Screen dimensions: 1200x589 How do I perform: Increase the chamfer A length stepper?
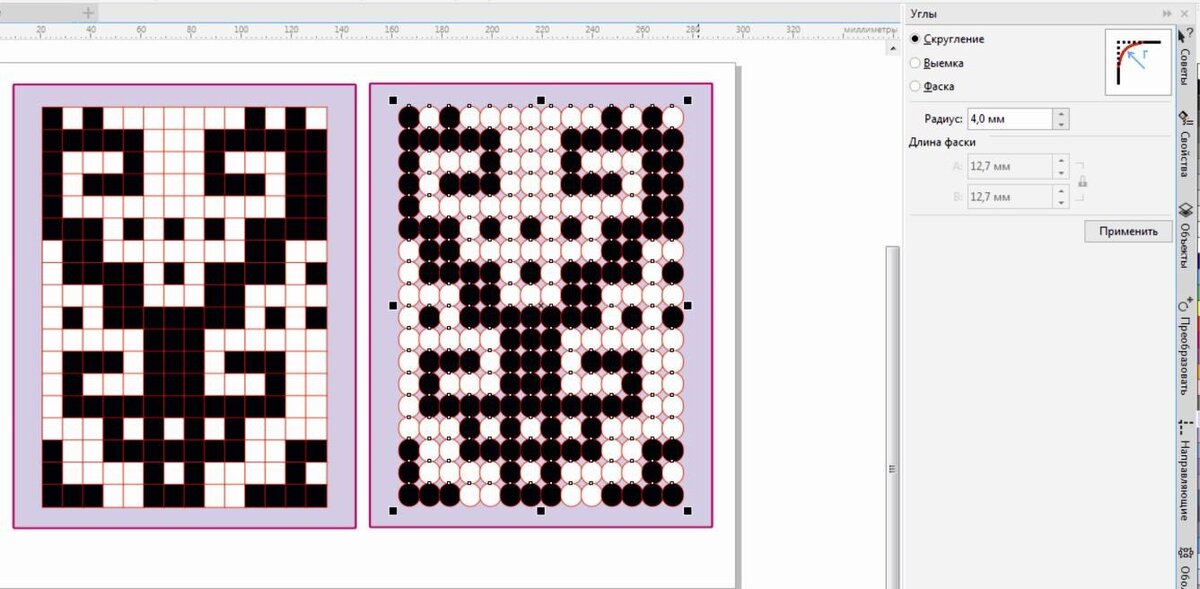point(1061,160)
